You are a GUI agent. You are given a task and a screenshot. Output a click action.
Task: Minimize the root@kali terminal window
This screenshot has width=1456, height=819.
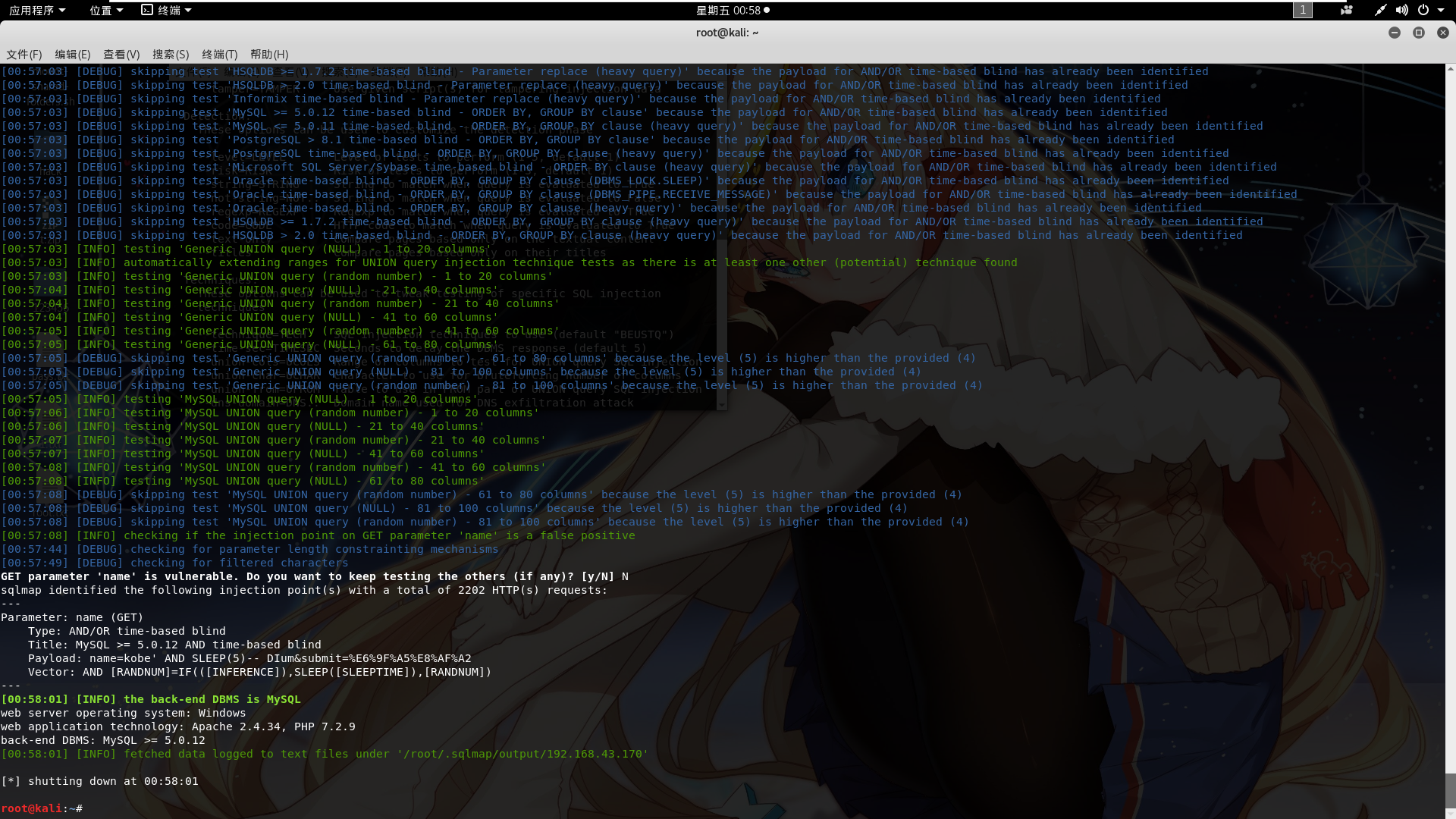click(1394, 33)
